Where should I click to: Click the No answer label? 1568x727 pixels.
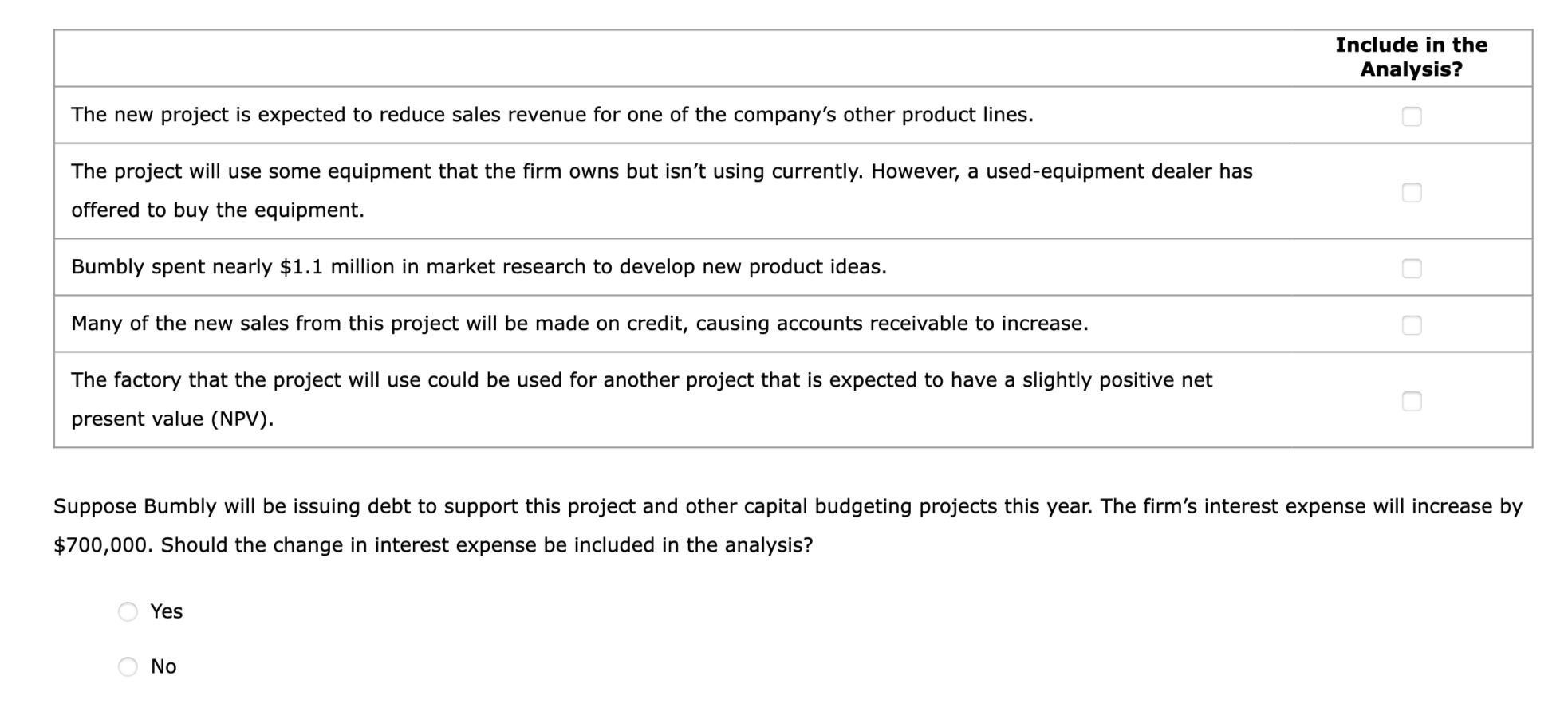point(163,667)
